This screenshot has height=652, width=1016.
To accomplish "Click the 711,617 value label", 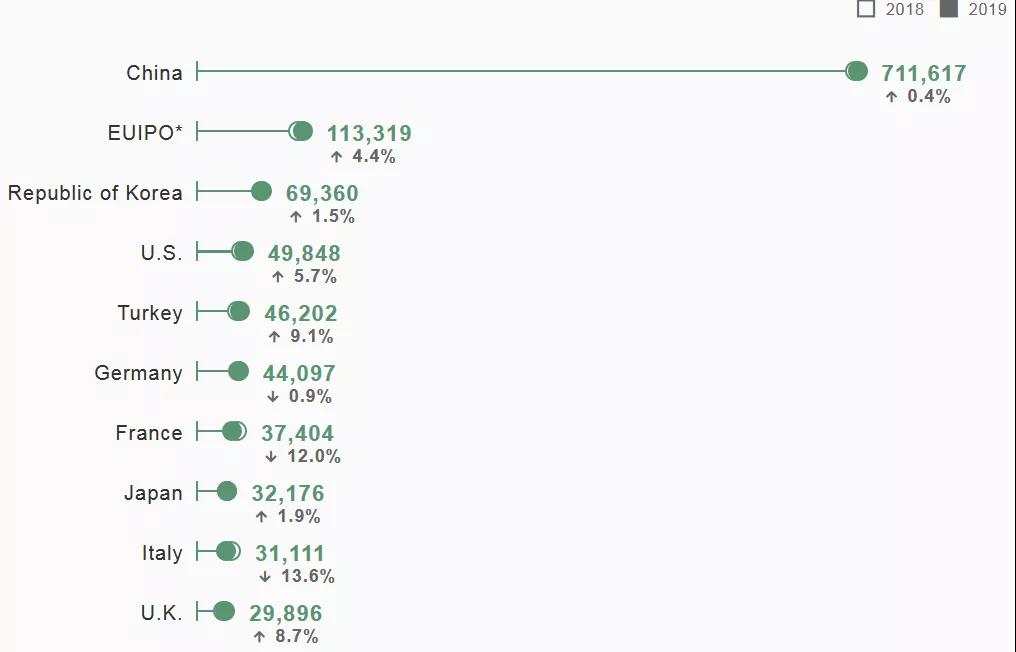I will (x=923, y=73).
